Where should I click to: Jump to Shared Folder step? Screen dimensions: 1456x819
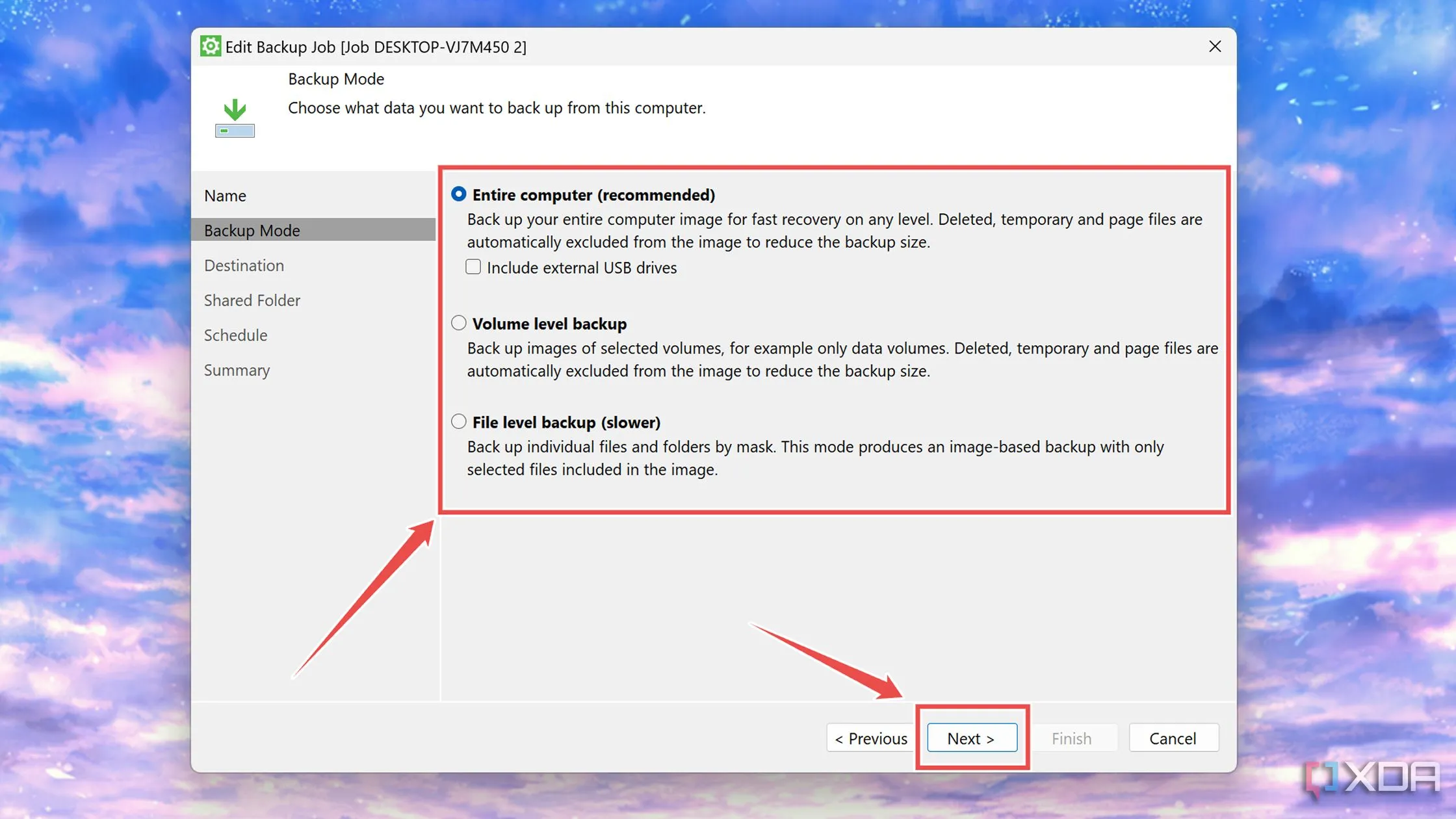(x=252, y=300)
